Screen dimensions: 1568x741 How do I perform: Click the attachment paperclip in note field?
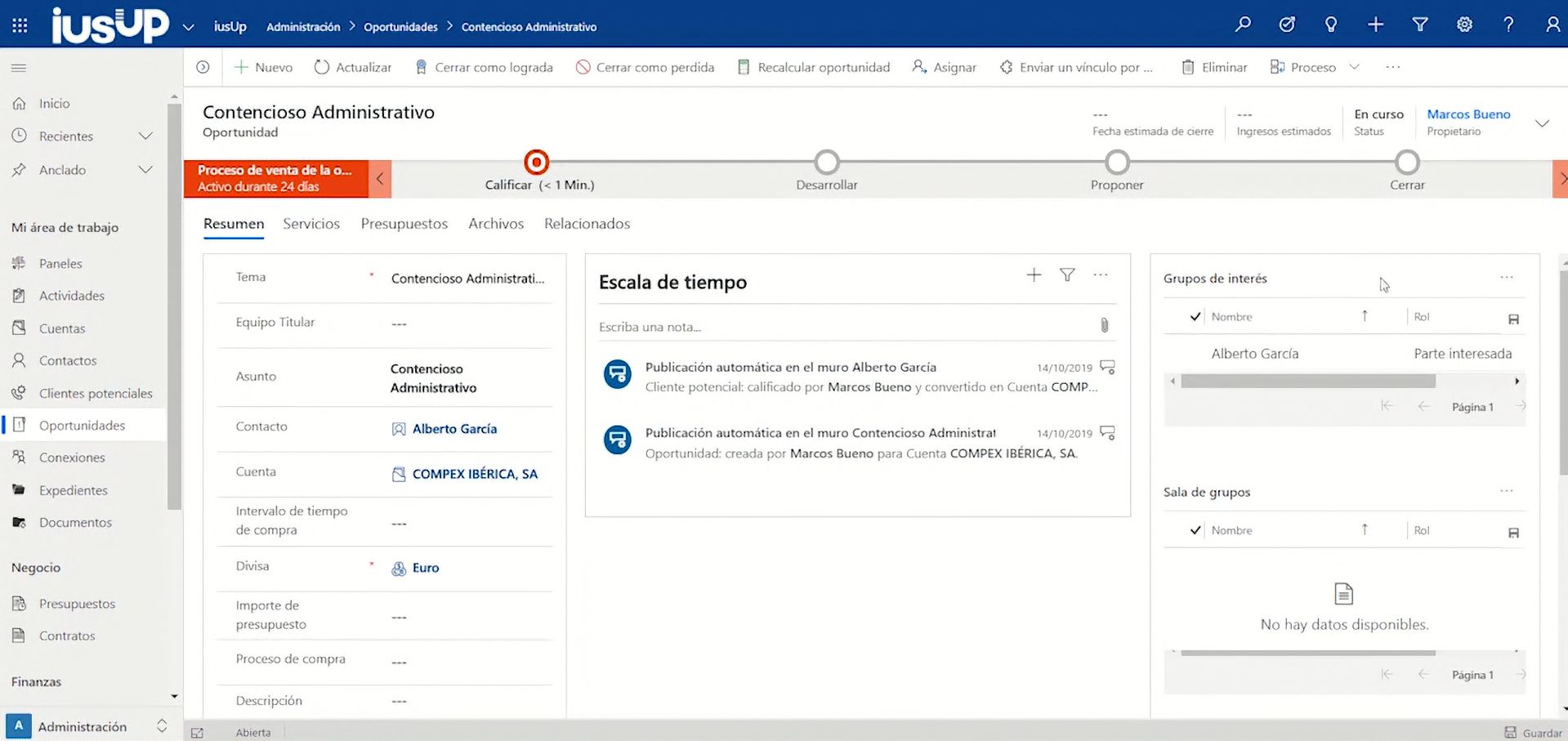[x=1104, y=326]
